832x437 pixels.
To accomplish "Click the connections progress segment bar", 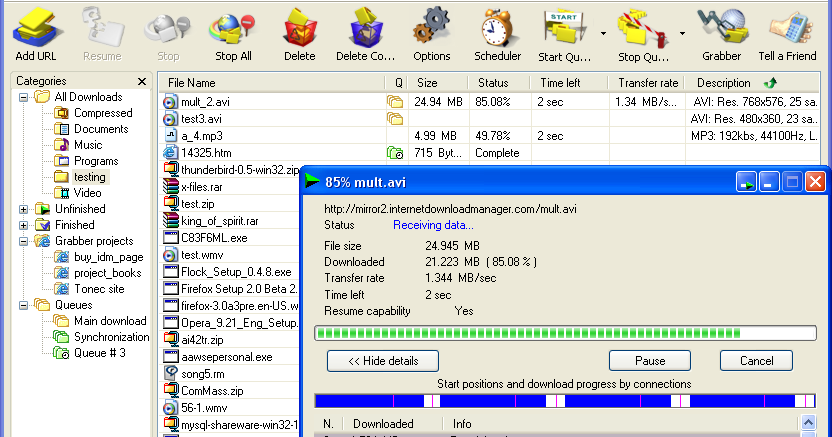I will (565, 401).
